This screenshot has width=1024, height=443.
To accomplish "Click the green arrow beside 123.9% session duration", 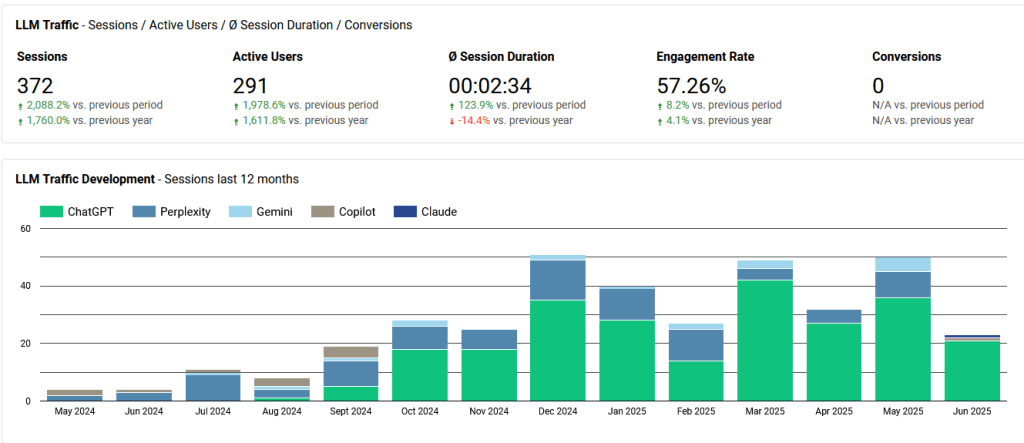I will coord(452,105).
